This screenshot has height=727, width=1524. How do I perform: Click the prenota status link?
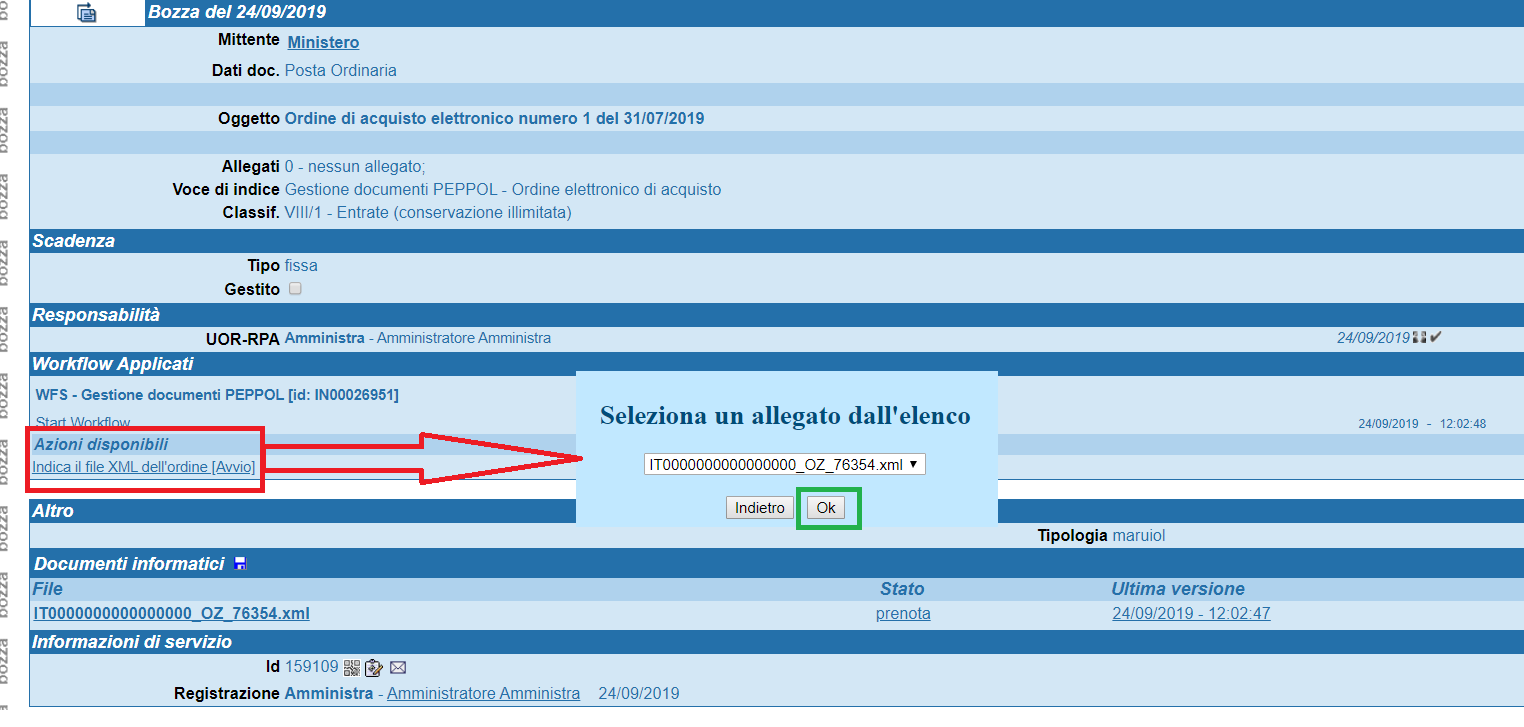click(x=903, y=613)
